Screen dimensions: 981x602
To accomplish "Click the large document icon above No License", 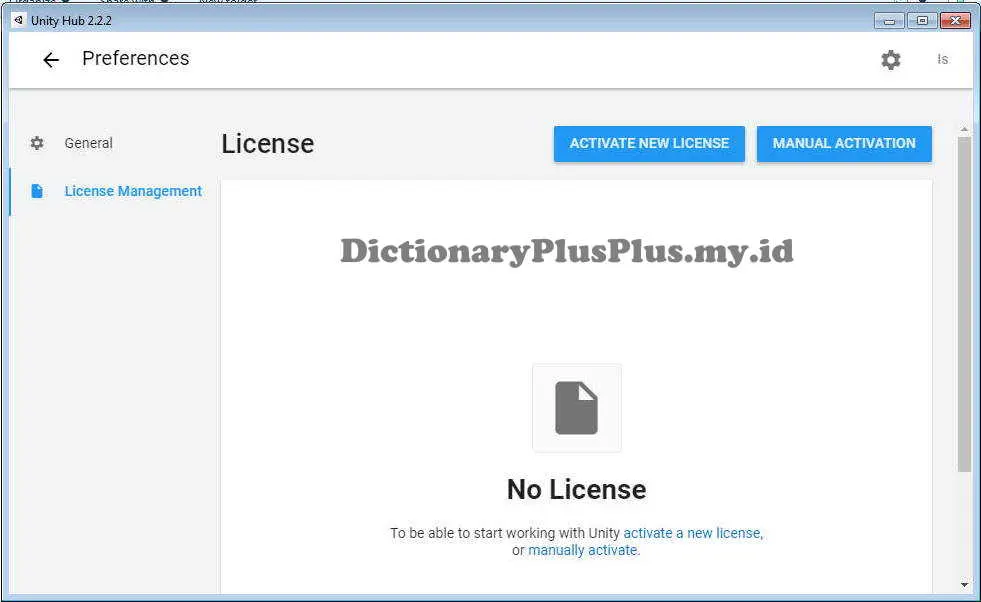I will (x=576, y=407).
